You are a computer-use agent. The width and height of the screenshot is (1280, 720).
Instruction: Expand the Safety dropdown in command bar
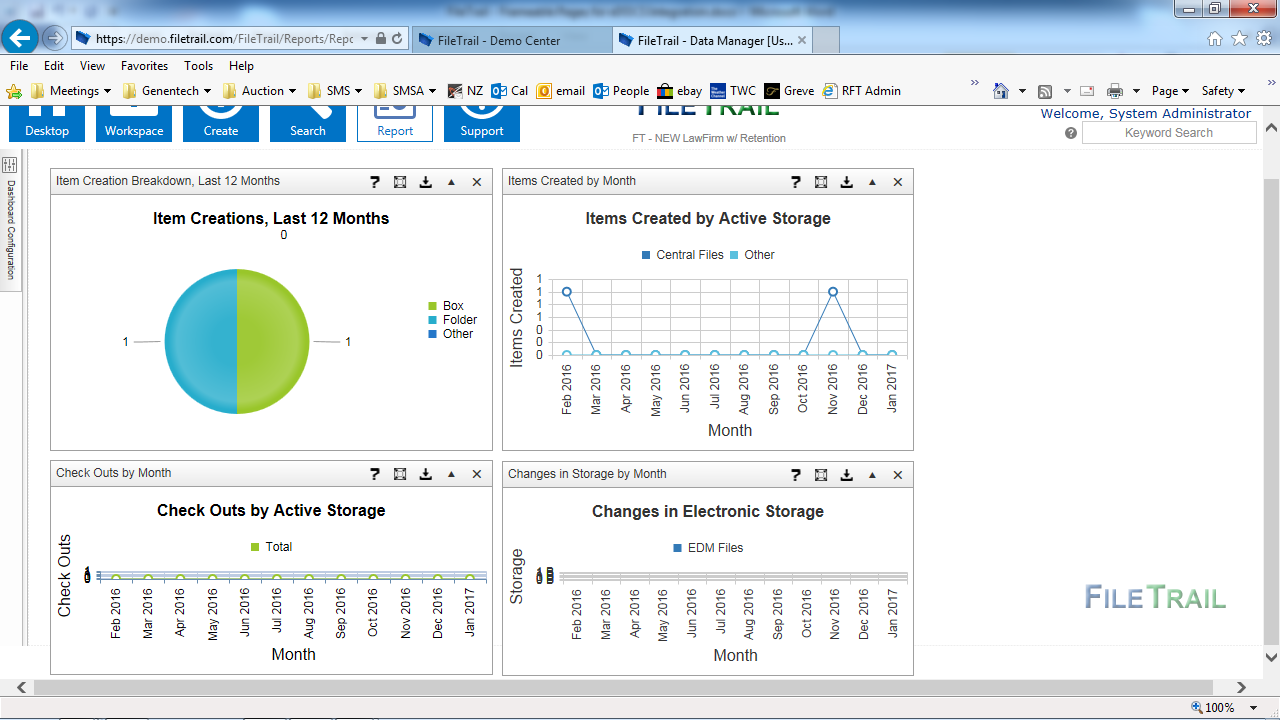click(x=1223, y=91)
